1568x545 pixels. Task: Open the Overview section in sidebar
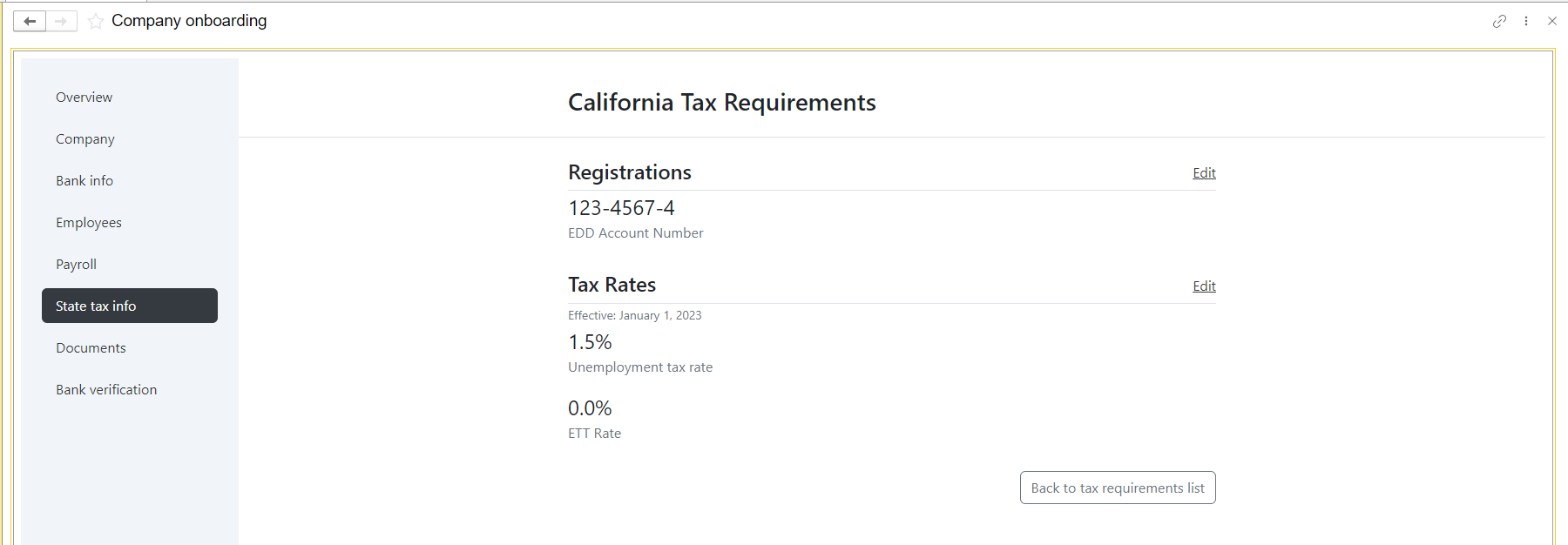pyautogui.click(x=84, y=97)
